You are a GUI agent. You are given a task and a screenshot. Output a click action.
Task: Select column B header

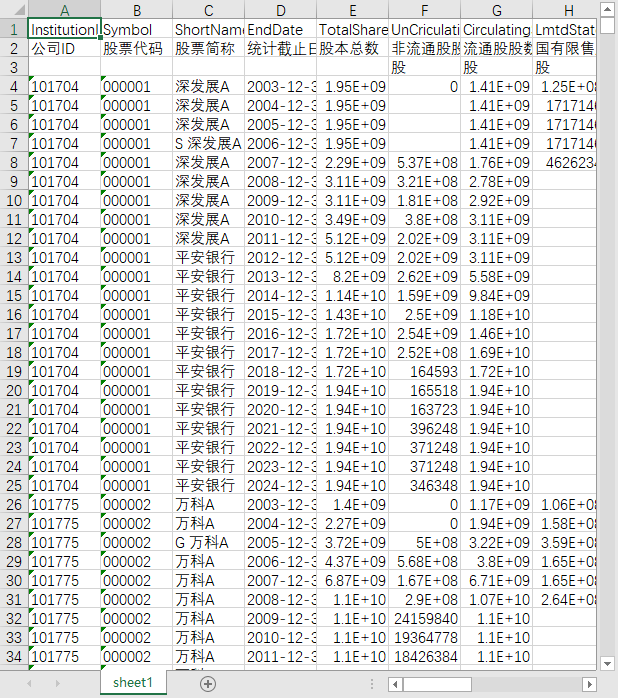tap(137, 9)
